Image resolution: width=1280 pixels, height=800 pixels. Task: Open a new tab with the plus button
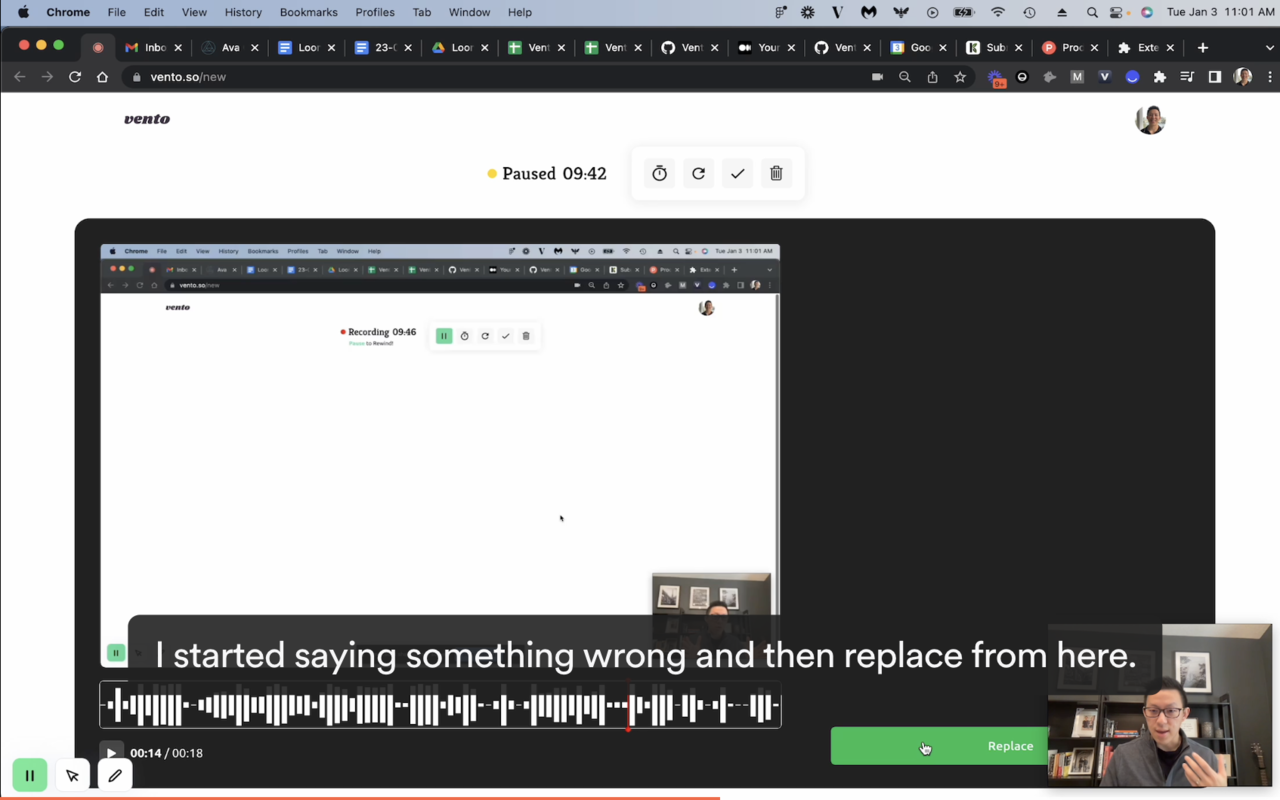[1202, 47]
